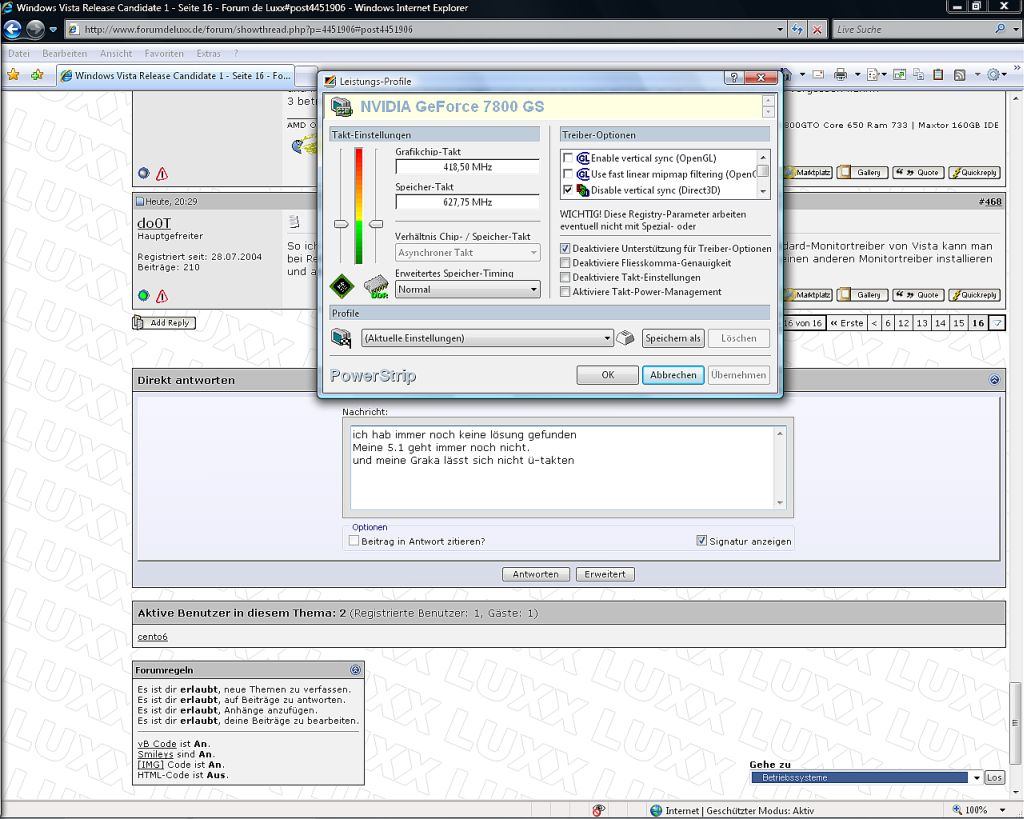Select the Windows Vista Release Candidate 1 tab
Viewport: 1024px width, 819px height.
(x=176, y=75)
